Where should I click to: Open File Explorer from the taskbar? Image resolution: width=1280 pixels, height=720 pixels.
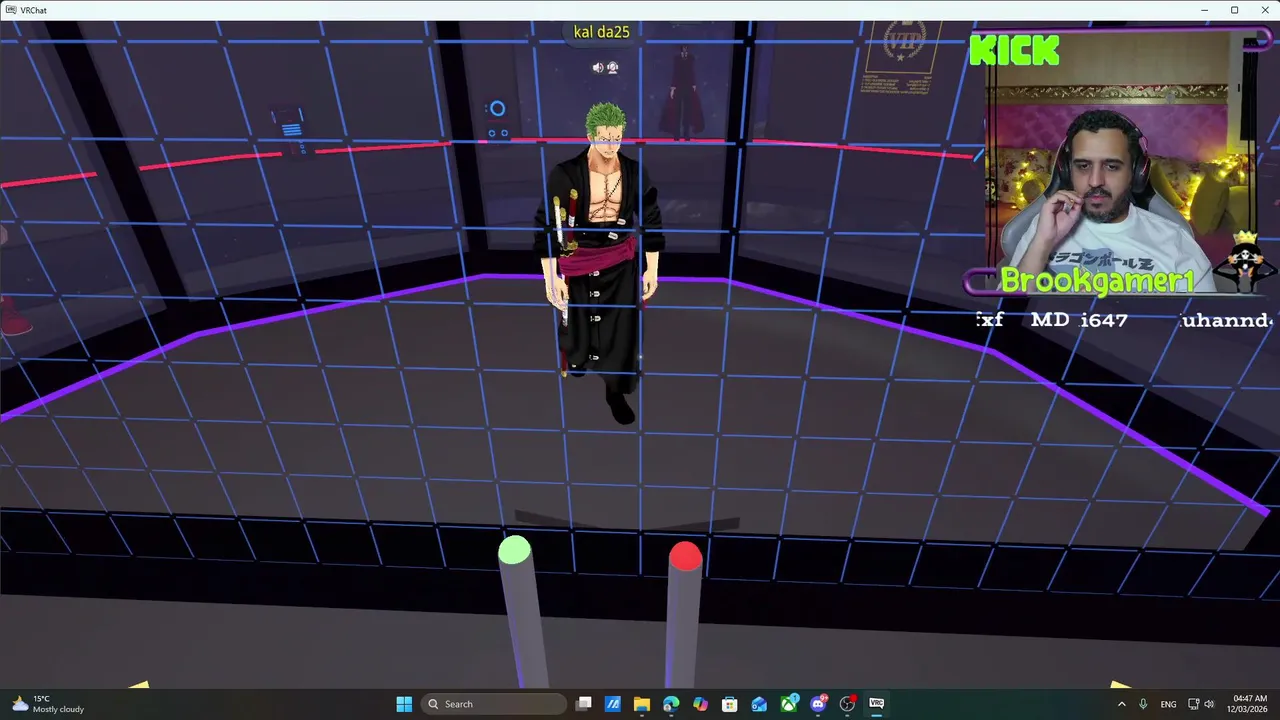pos(642,704)
